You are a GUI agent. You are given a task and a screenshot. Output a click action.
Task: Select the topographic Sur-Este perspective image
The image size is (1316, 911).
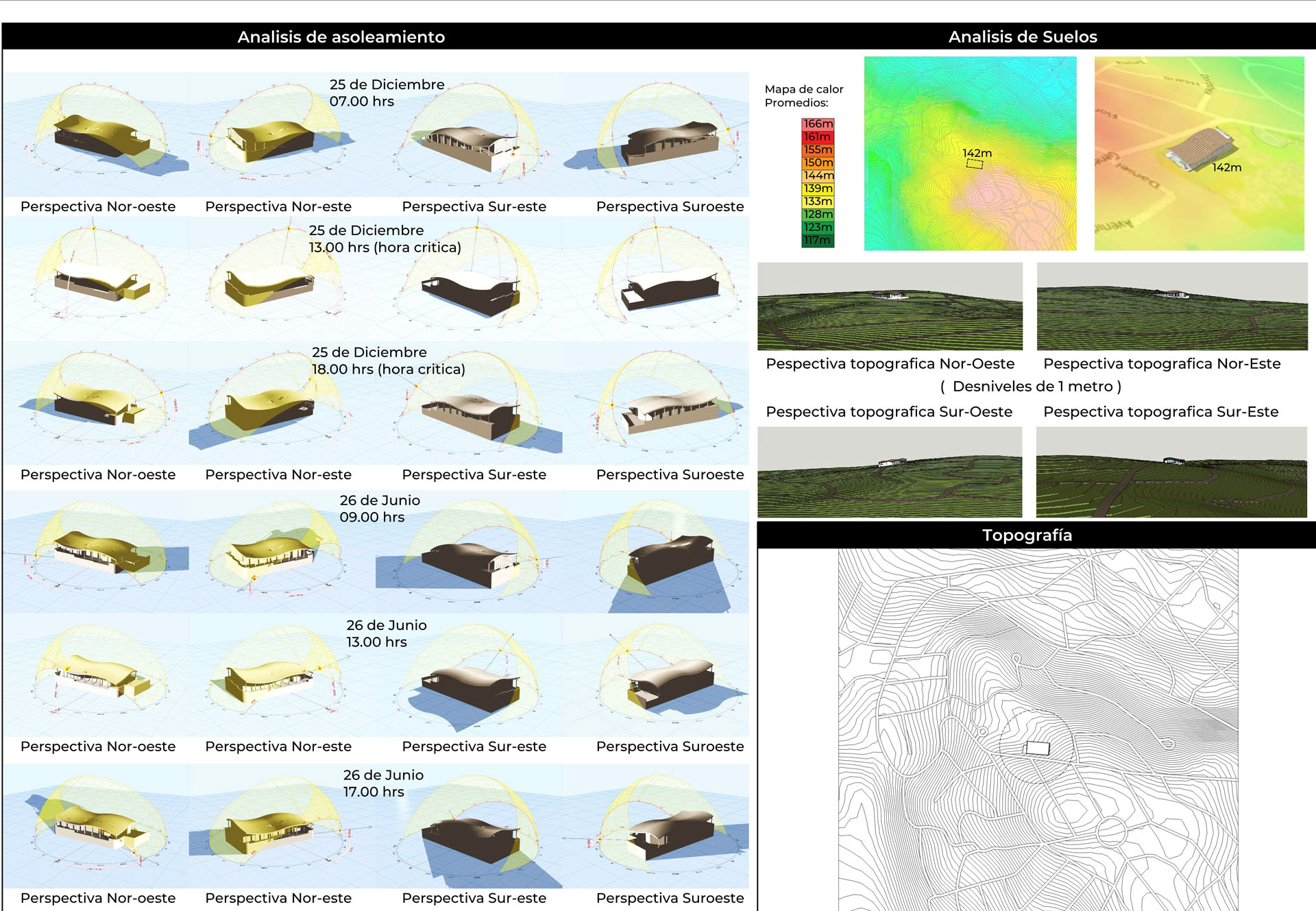[x=1171, y=472]
